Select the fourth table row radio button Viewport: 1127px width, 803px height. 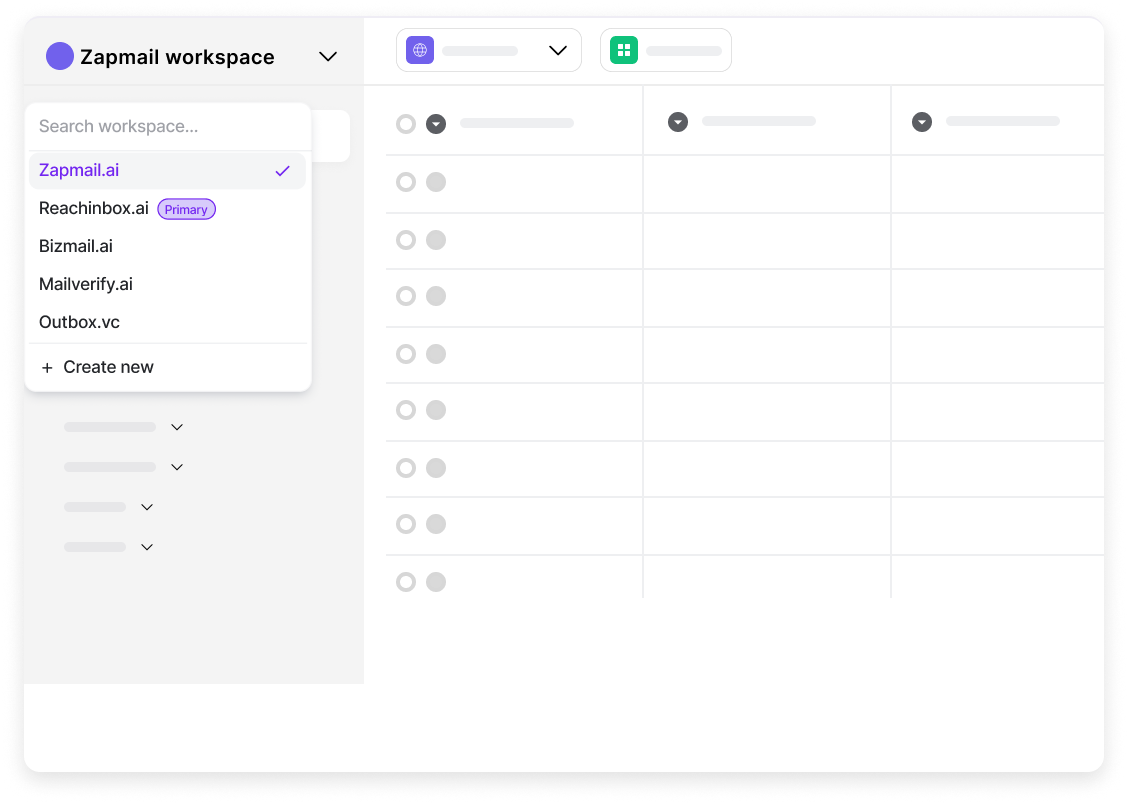pos(406,354)
